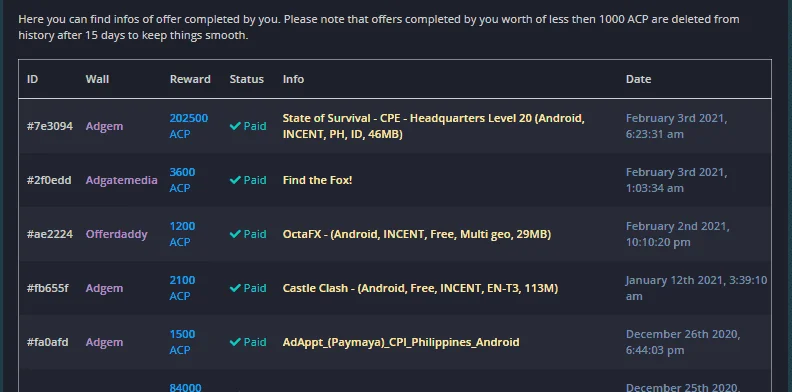Viewport: 792px width, 392px height.
Task: Select offer ID #ae2224
Action: pyautogui.click(x=50, y=234)
